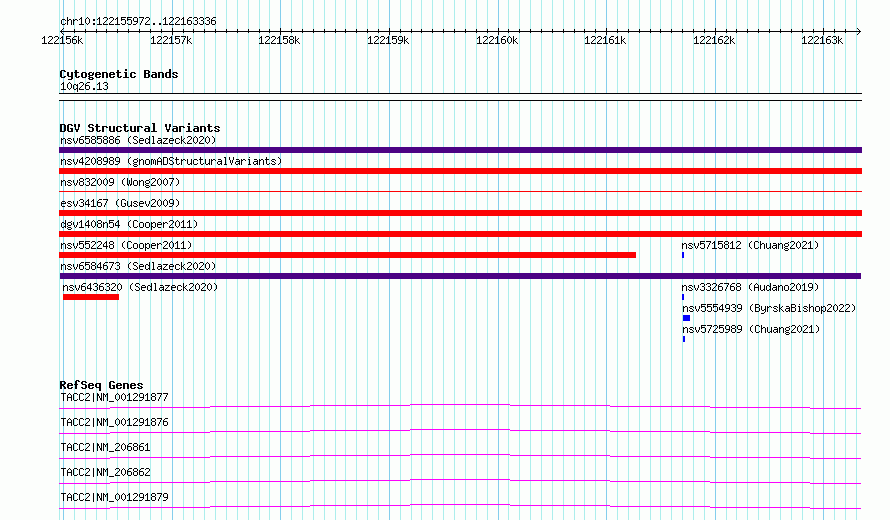This screenshot has width=890, height=520.
Task: Open the nsv5725989 (Chuang2021) variant label
Action: pyautogui.click(x=752, y=329)
